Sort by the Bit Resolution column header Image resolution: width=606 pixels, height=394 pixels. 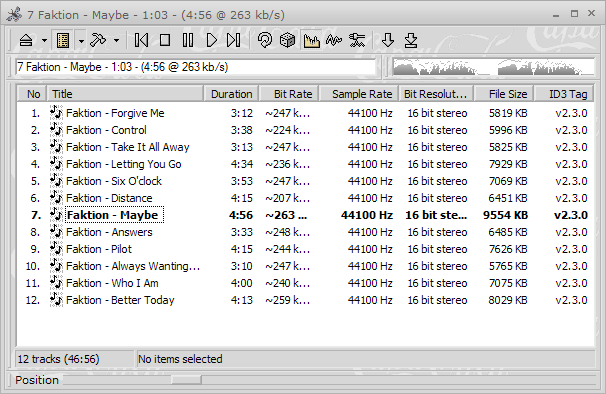point(436,94)
